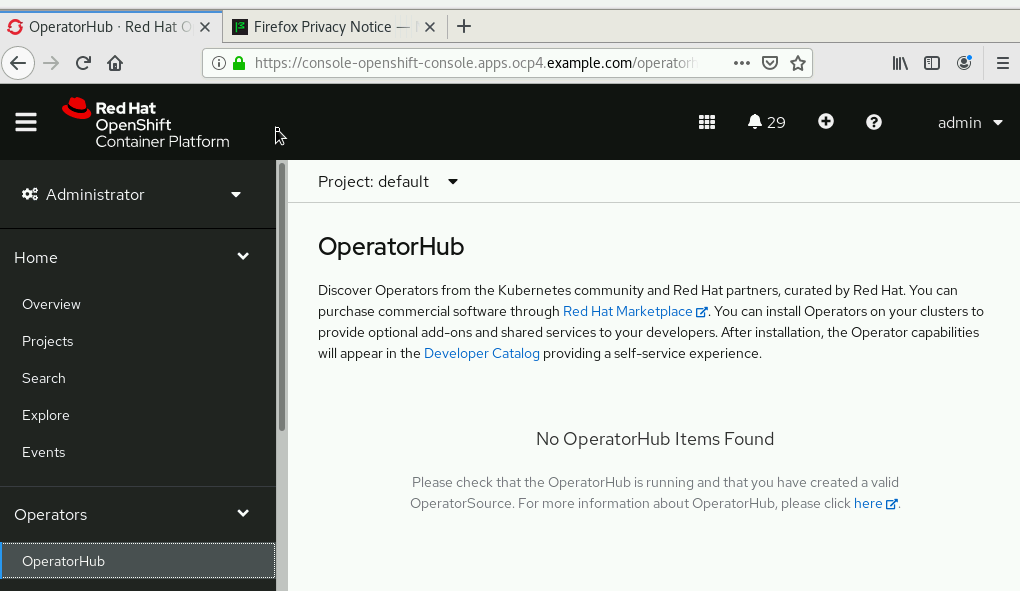Switch the Administrator perspective dropdown
The height and width of the screenshot is (591, 1020).
click(132, 194)
